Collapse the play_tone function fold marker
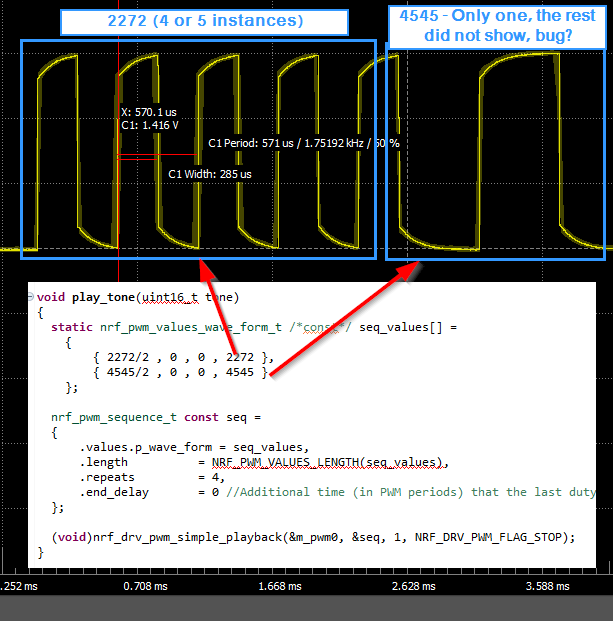 click(x=30, y=296)
